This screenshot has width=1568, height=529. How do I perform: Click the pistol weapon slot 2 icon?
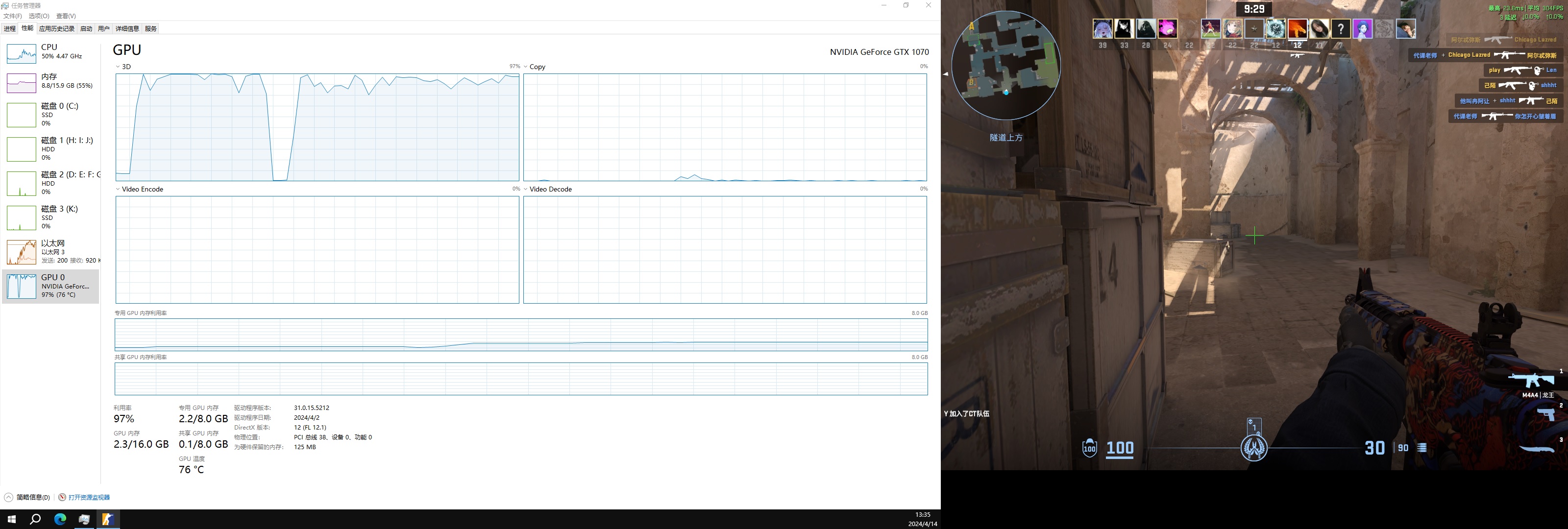(x=1546, y=414)
